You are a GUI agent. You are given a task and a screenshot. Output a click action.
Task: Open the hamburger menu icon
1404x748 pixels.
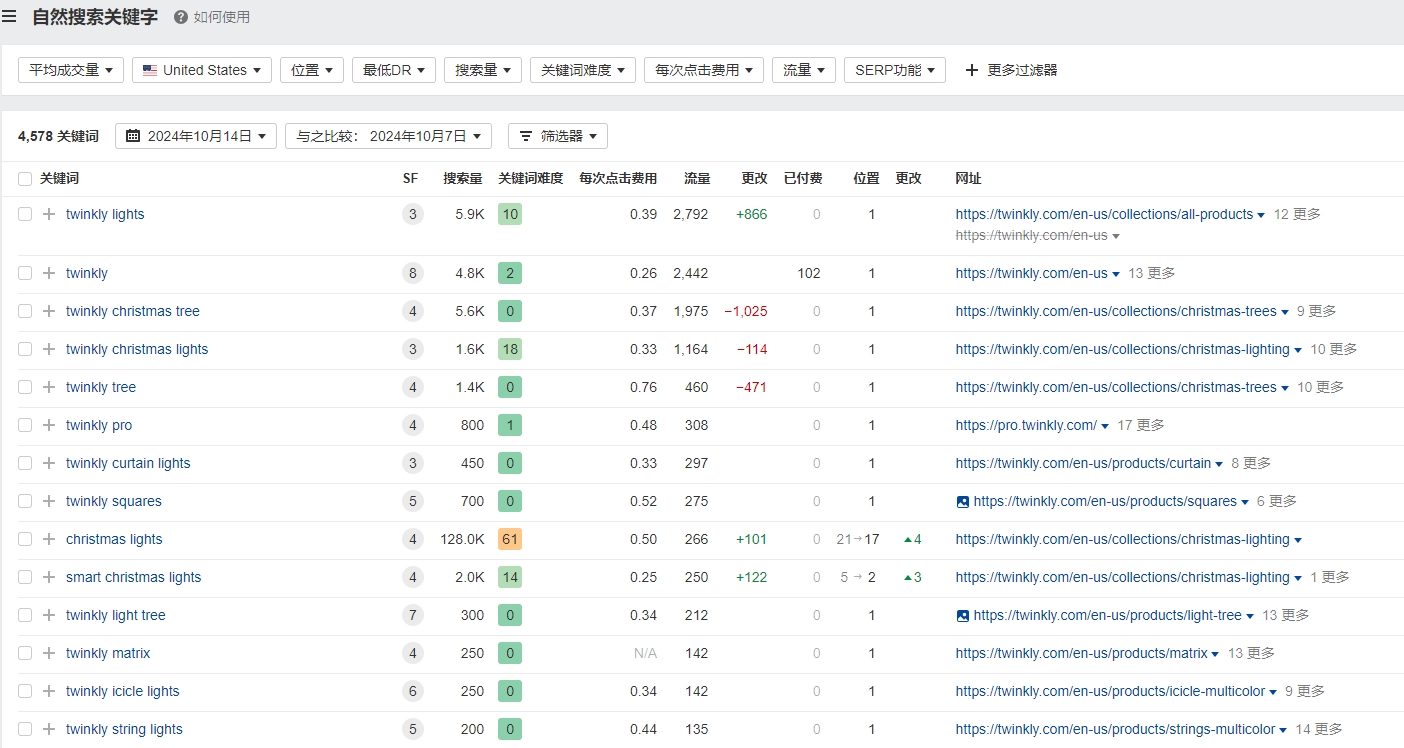pyautogui.click(x=9, y=16)
